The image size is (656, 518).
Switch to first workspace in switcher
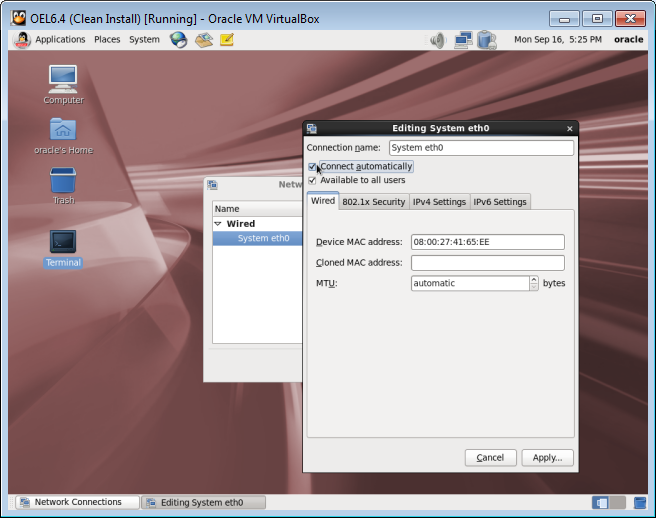(x=600, y=503)
